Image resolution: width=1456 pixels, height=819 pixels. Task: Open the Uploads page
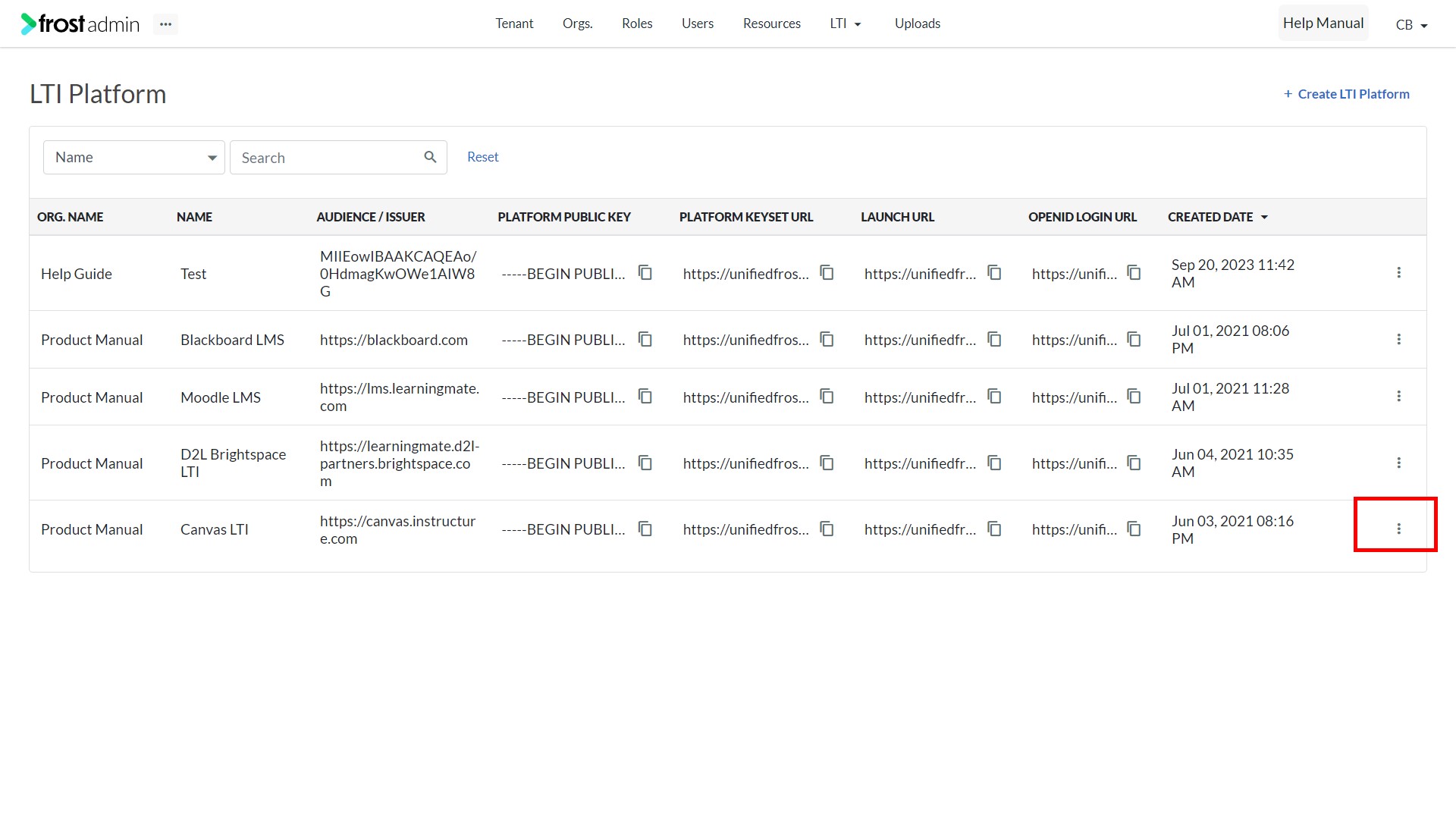918,24
